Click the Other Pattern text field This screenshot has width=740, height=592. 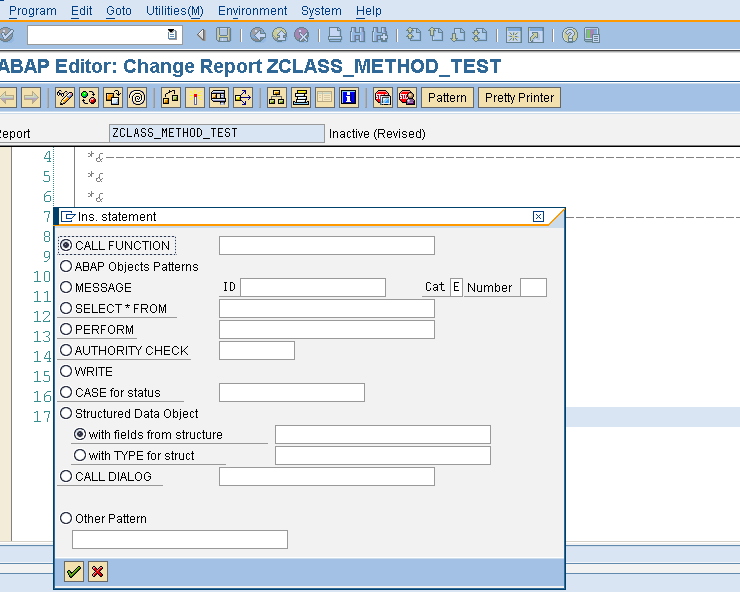tap(180, 539)
